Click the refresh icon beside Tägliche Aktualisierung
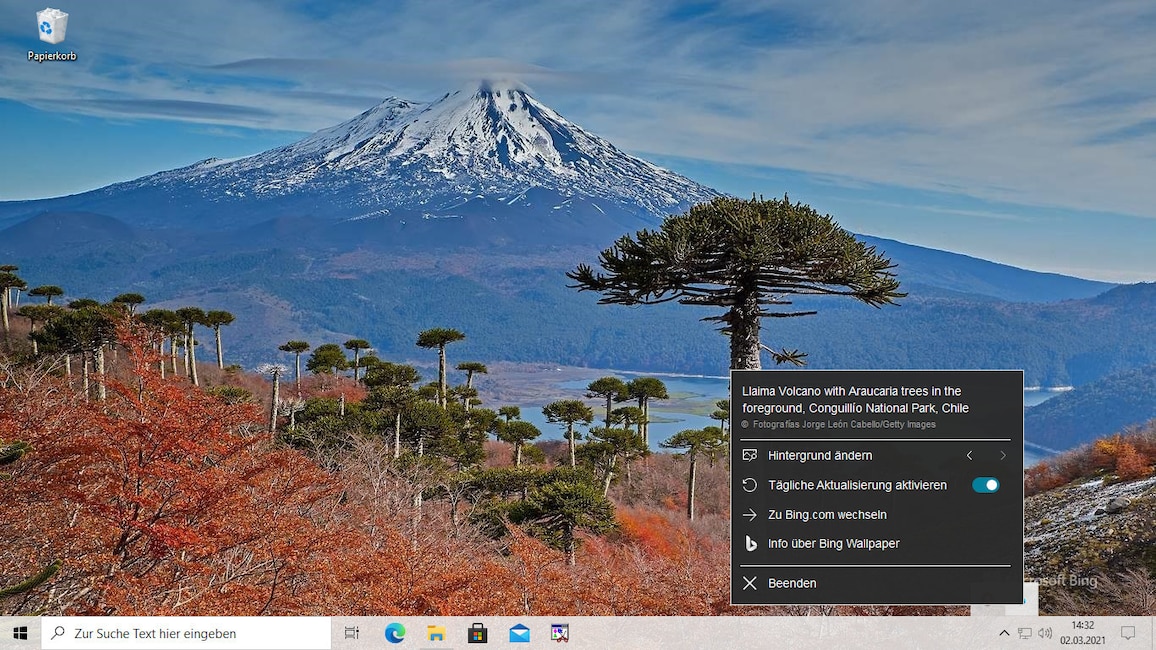Viewport: 1156px width, 650px height. [750, 485]
